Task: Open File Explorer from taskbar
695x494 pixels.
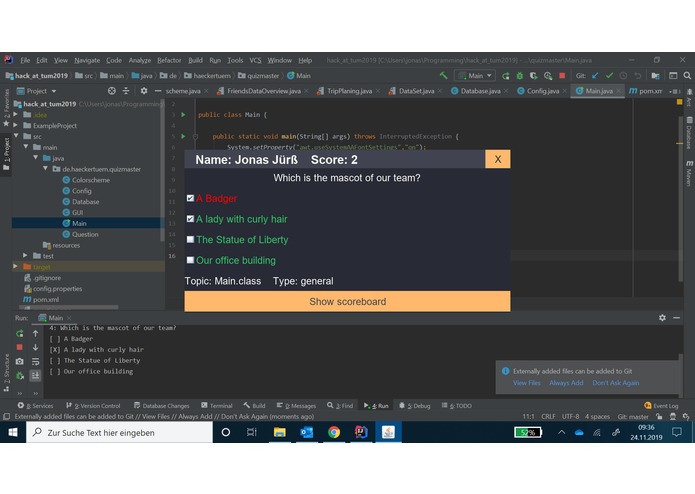Action: tap(279, 432)
